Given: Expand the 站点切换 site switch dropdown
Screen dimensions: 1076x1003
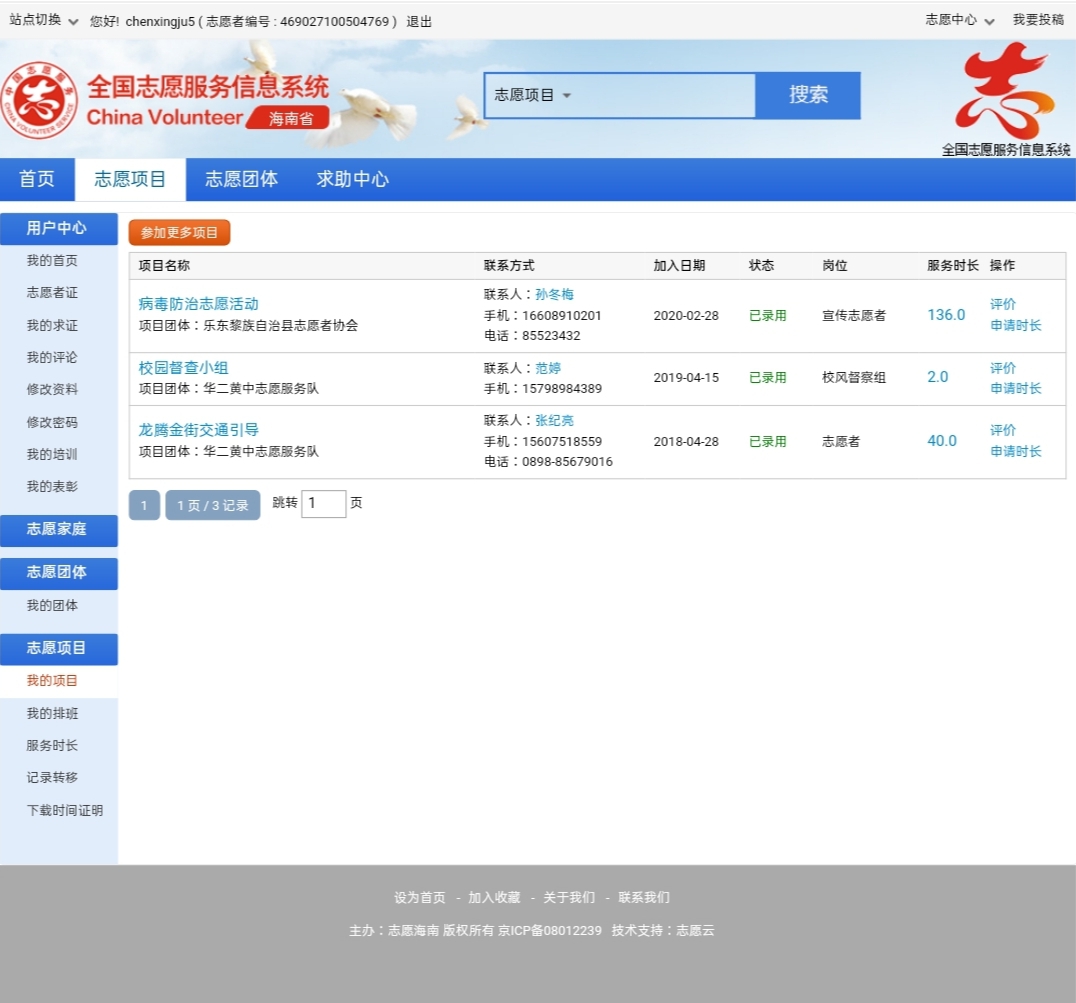Looking at the screenshot, I should pos(44,20).
